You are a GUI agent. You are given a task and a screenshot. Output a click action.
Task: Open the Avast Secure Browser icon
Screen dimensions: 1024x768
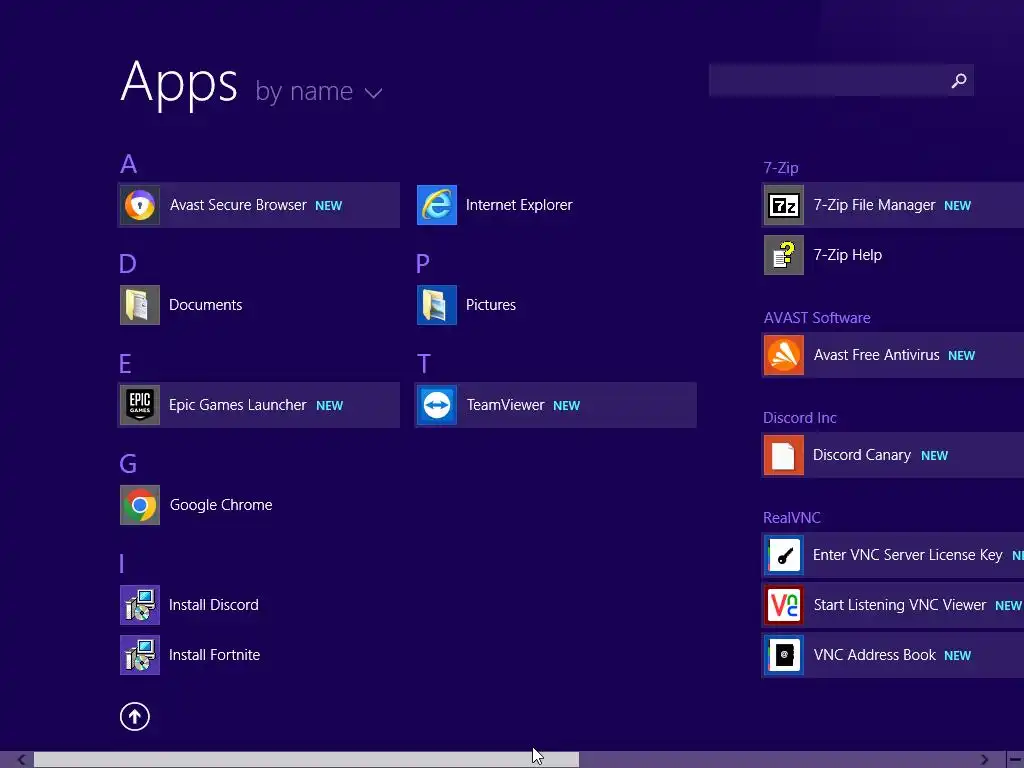tap(140, 205)
